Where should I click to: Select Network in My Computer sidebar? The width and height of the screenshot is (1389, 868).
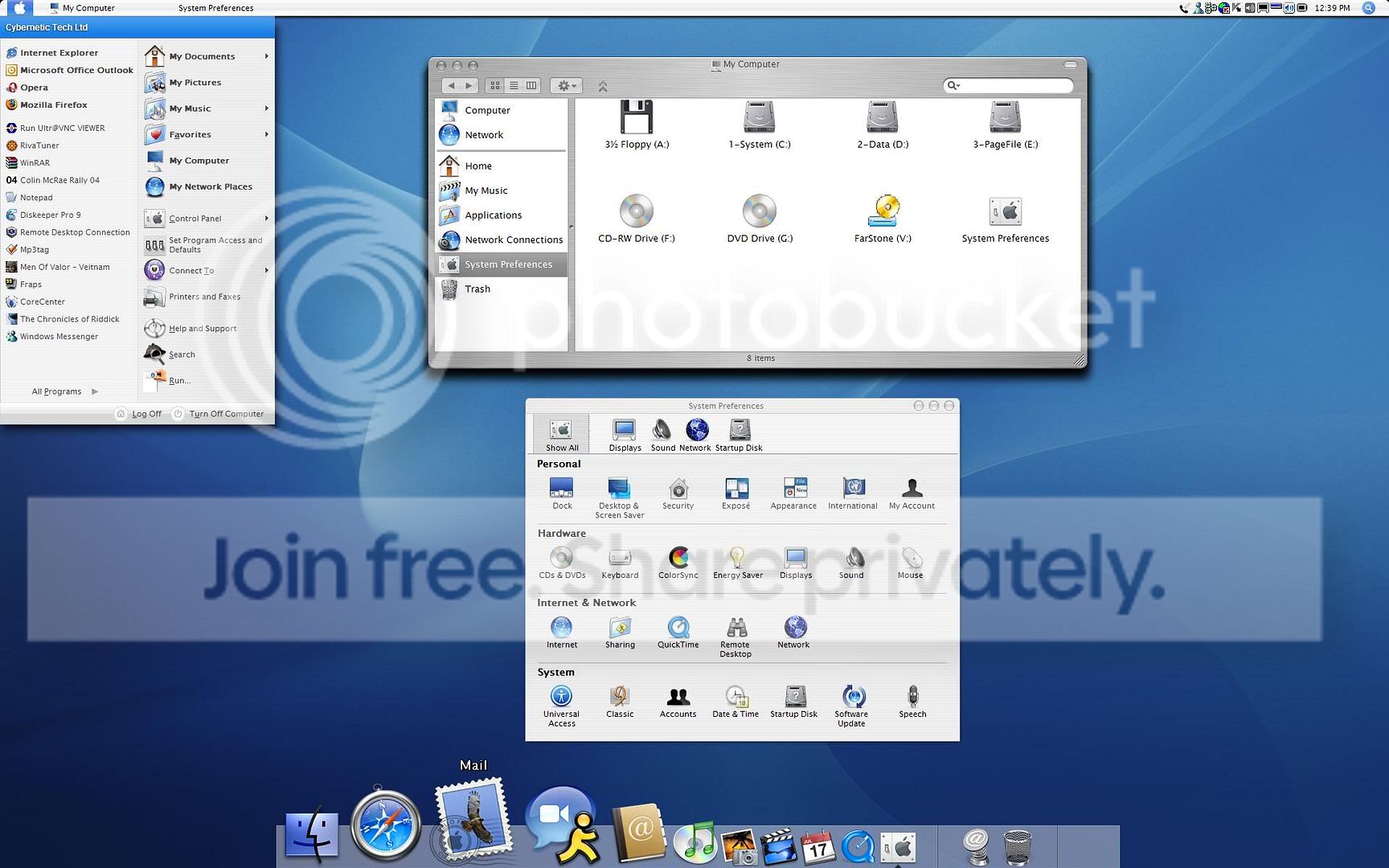coord(502,135)
